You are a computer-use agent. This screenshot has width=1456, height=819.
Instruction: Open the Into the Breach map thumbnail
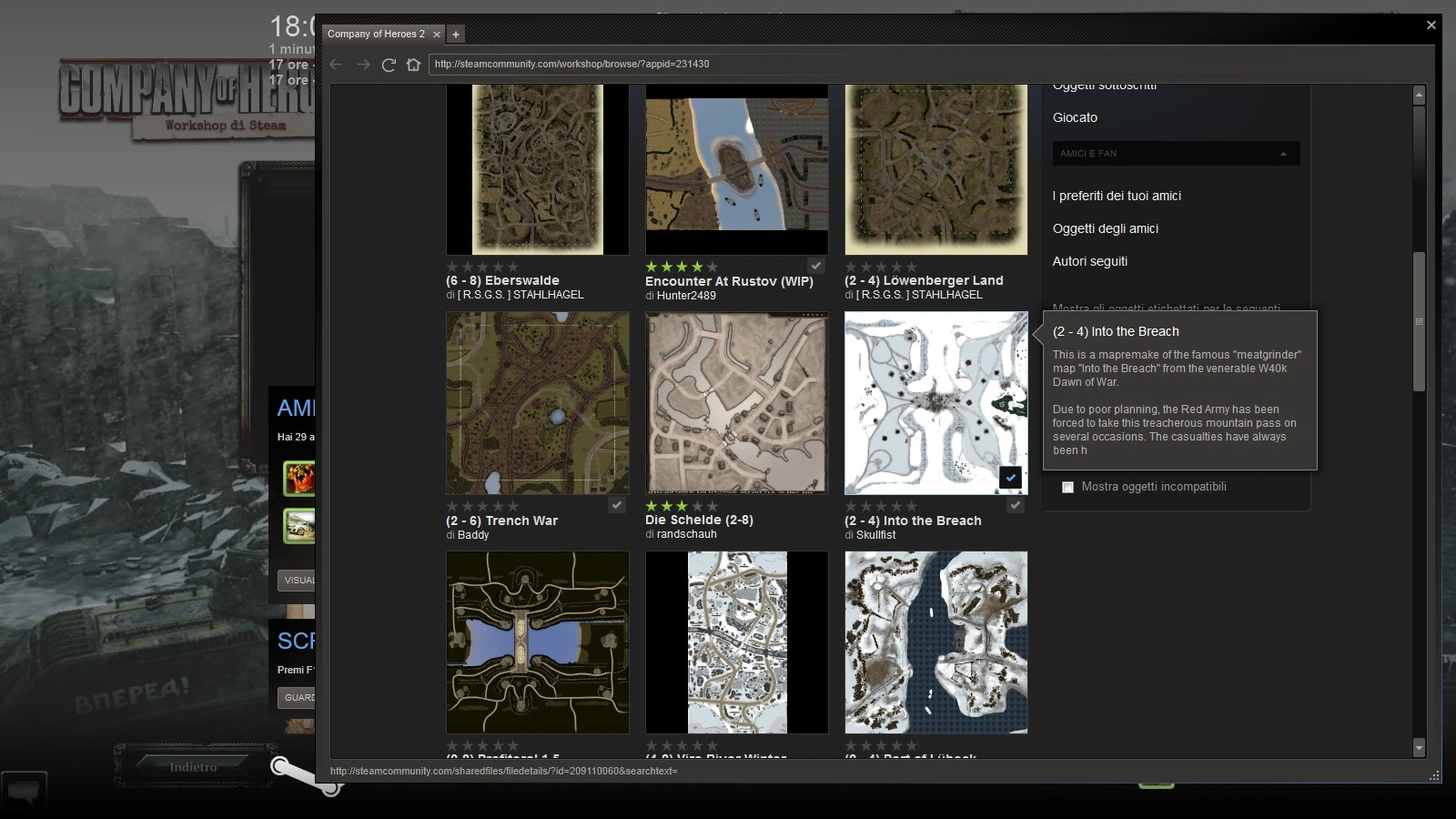point(936,403)
